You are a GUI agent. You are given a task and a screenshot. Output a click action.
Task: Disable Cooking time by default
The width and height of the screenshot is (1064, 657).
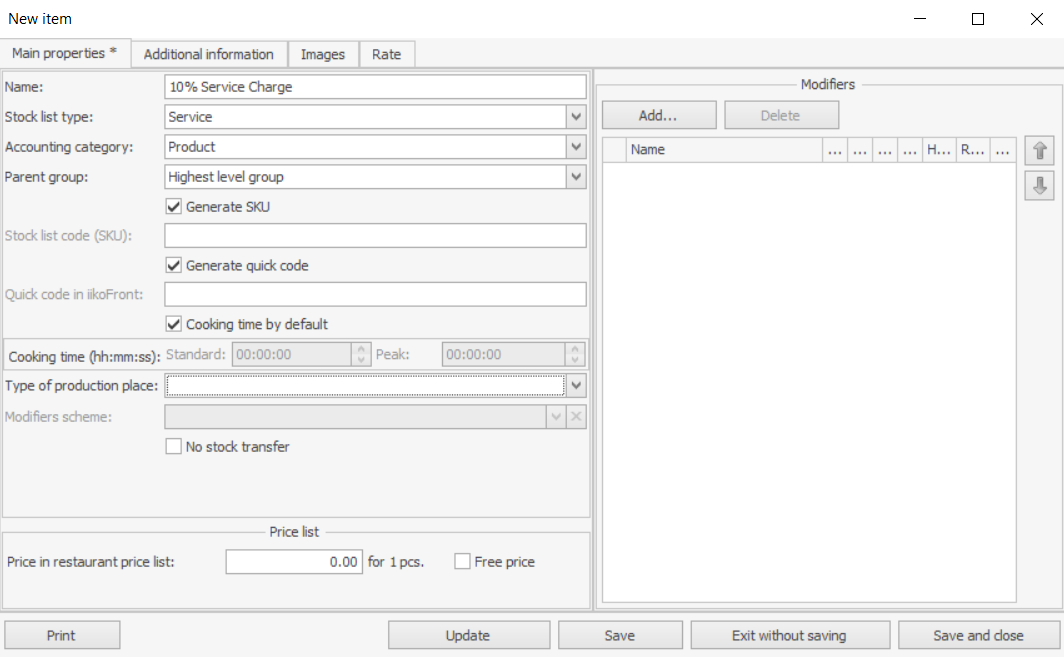pyautogui.click(x=174, y=325)
